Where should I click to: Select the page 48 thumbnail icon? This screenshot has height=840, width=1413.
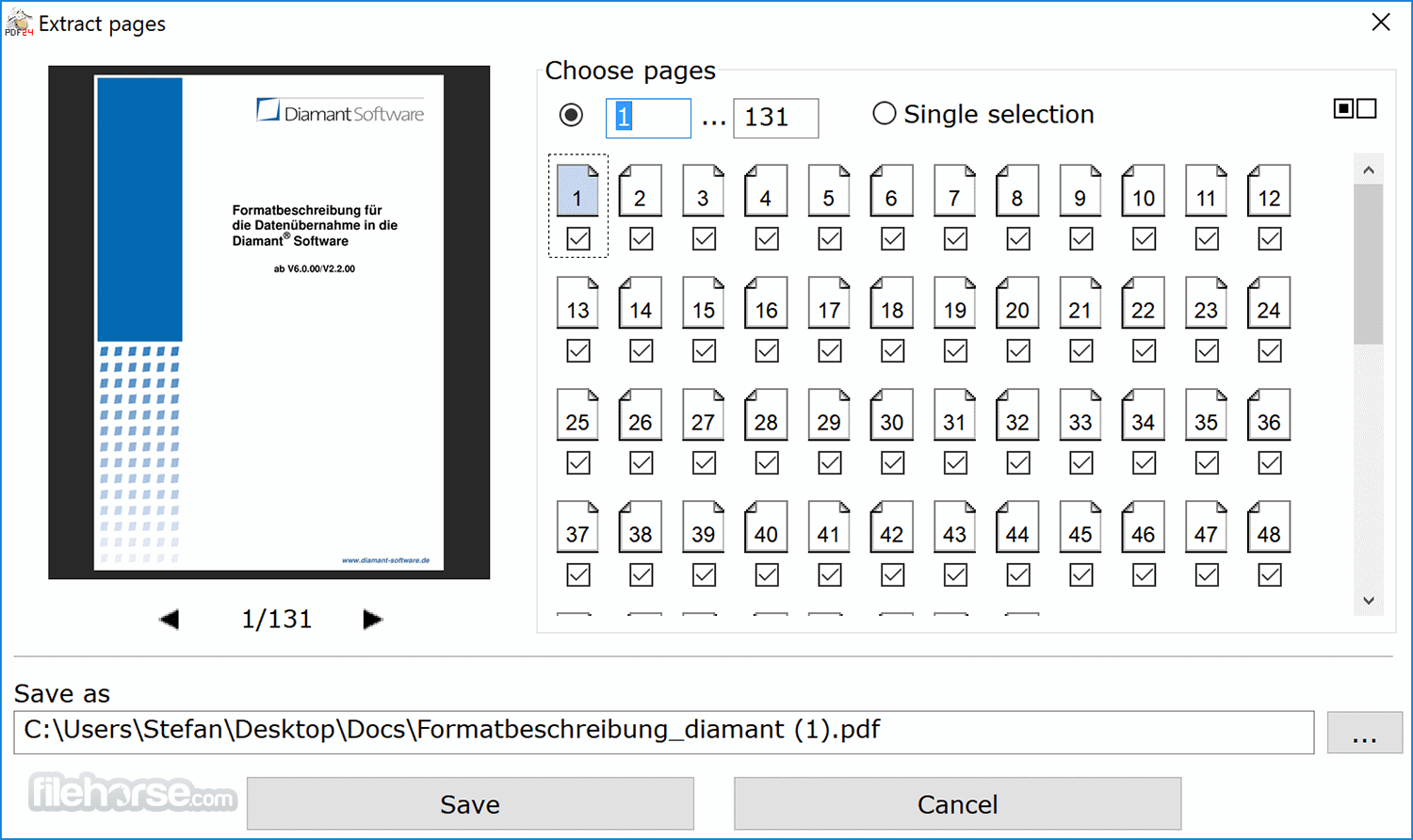coord(1269,526)
